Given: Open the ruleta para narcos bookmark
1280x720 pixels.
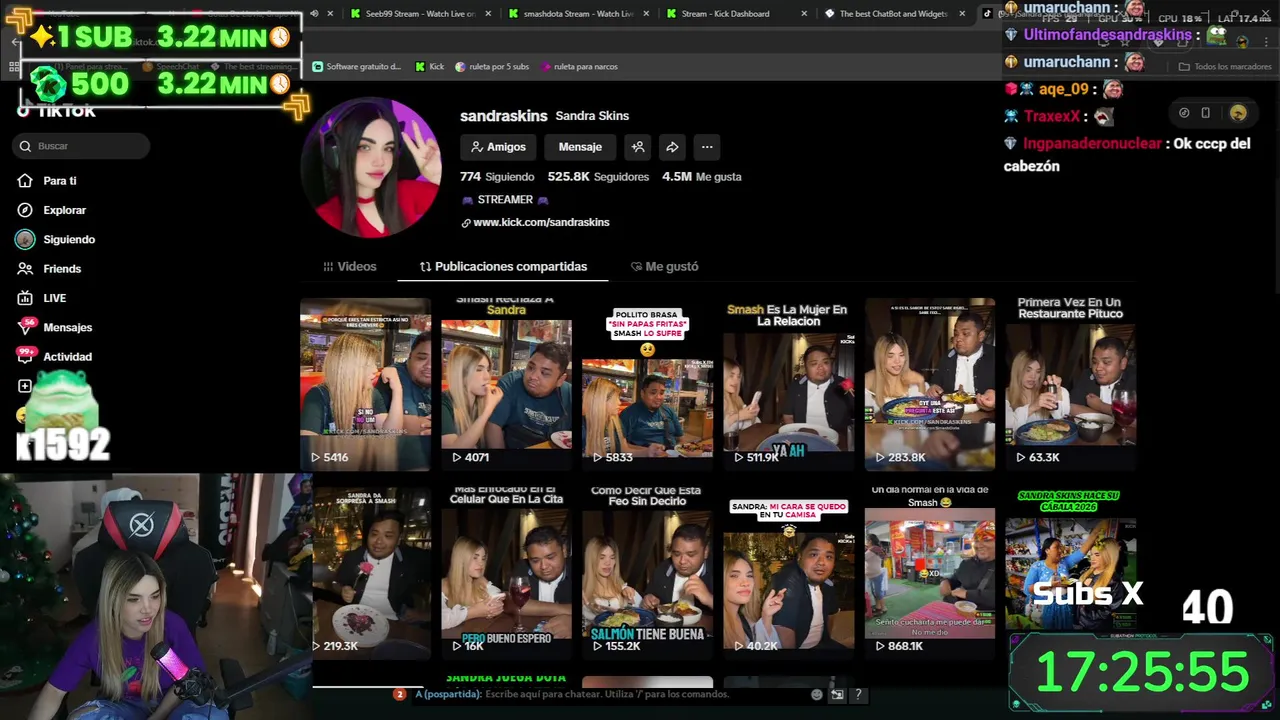Looking at the screenshot, I should pos(578,67).
